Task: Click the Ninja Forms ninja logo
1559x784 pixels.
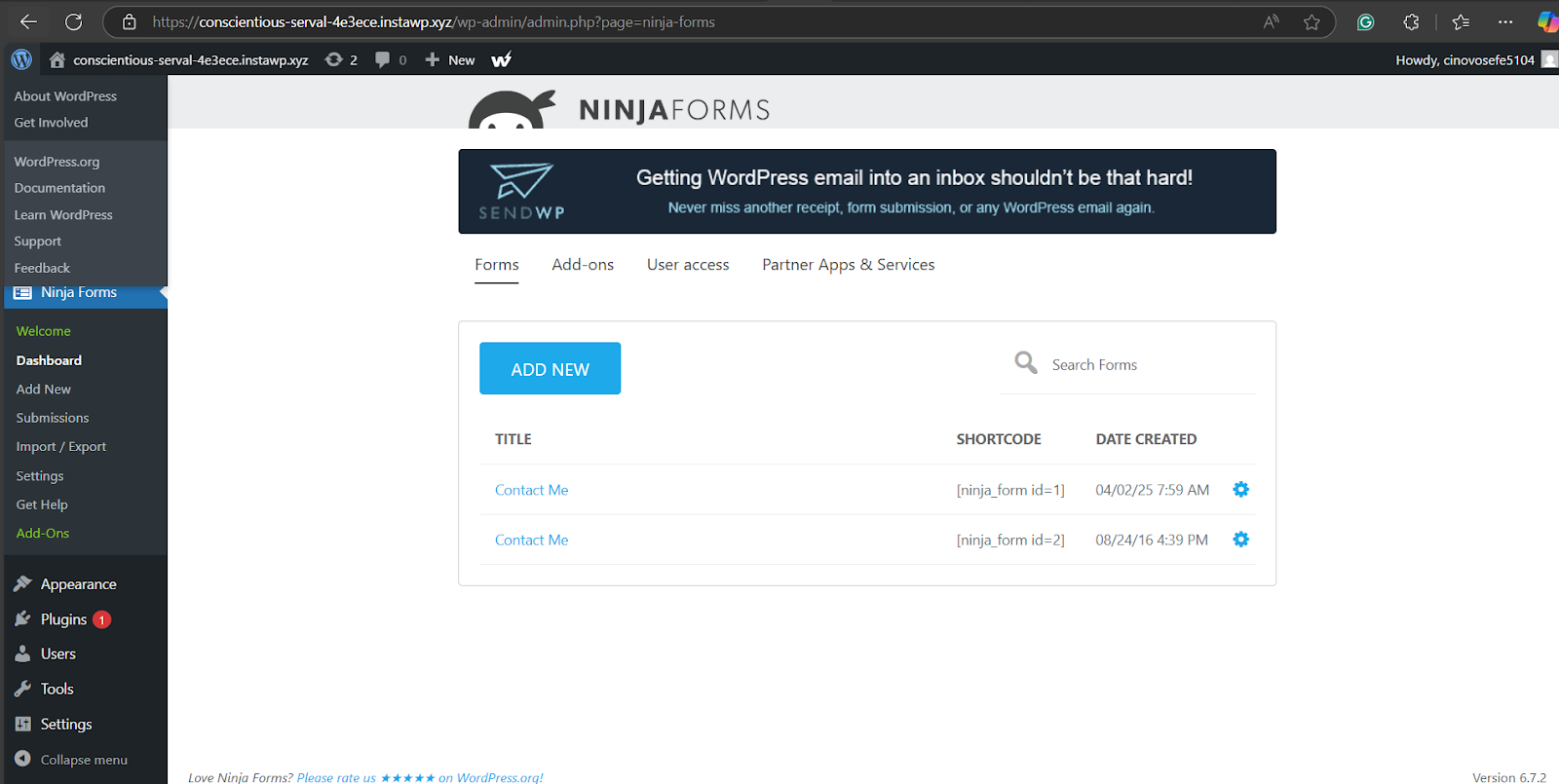Action: pyautogui.click(x=513, y=109)
